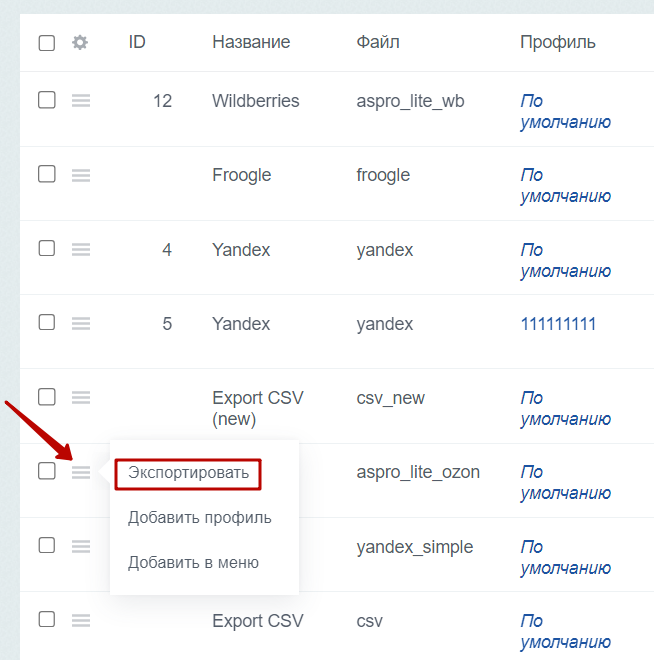Check the csv file row checkbox
Image resolution: width=654 pixels, height=660 pixels.
[x=47, y=620]
